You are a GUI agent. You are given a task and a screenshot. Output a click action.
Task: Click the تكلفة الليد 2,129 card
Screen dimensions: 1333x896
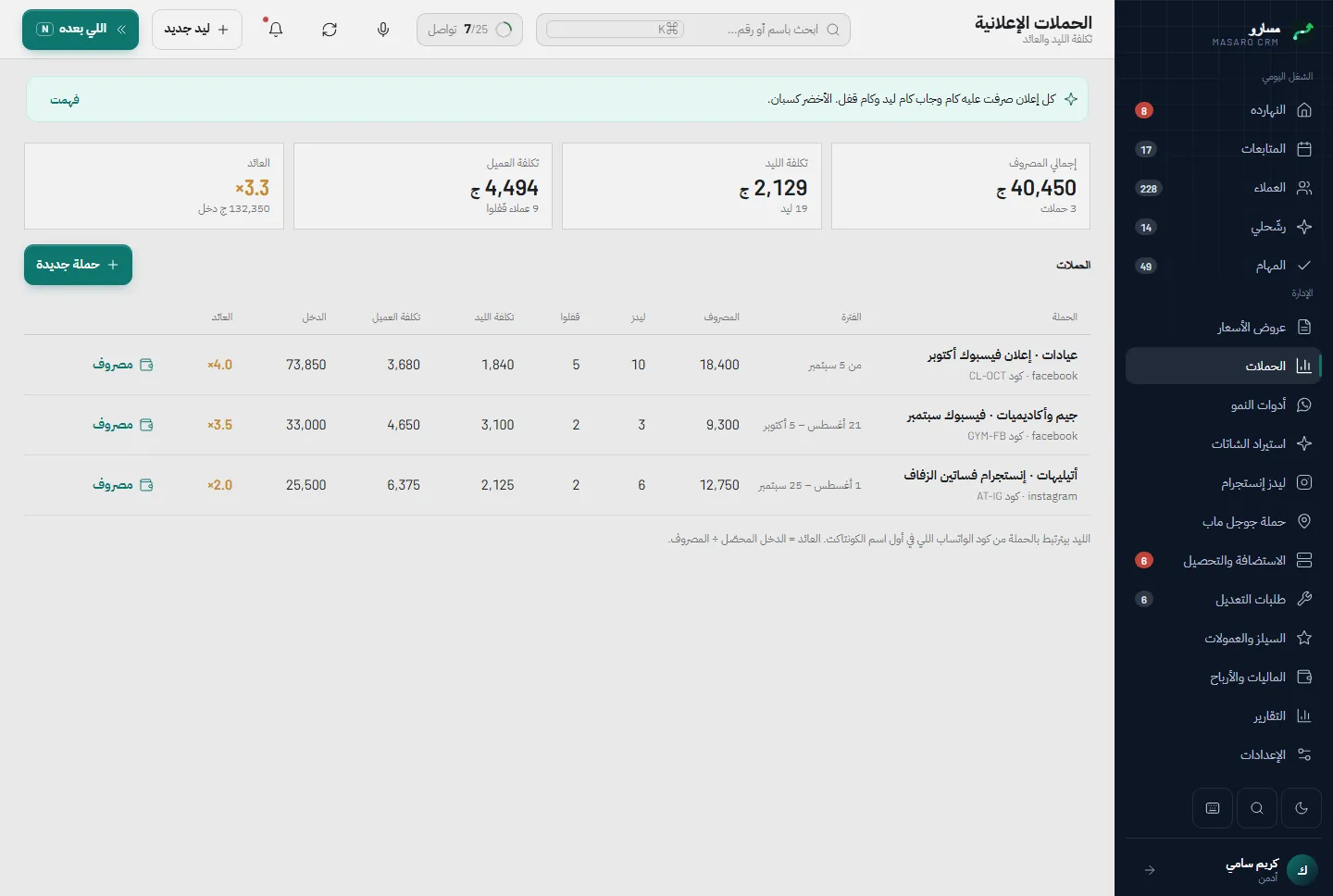pyautogui.click(x=691, y=186)
